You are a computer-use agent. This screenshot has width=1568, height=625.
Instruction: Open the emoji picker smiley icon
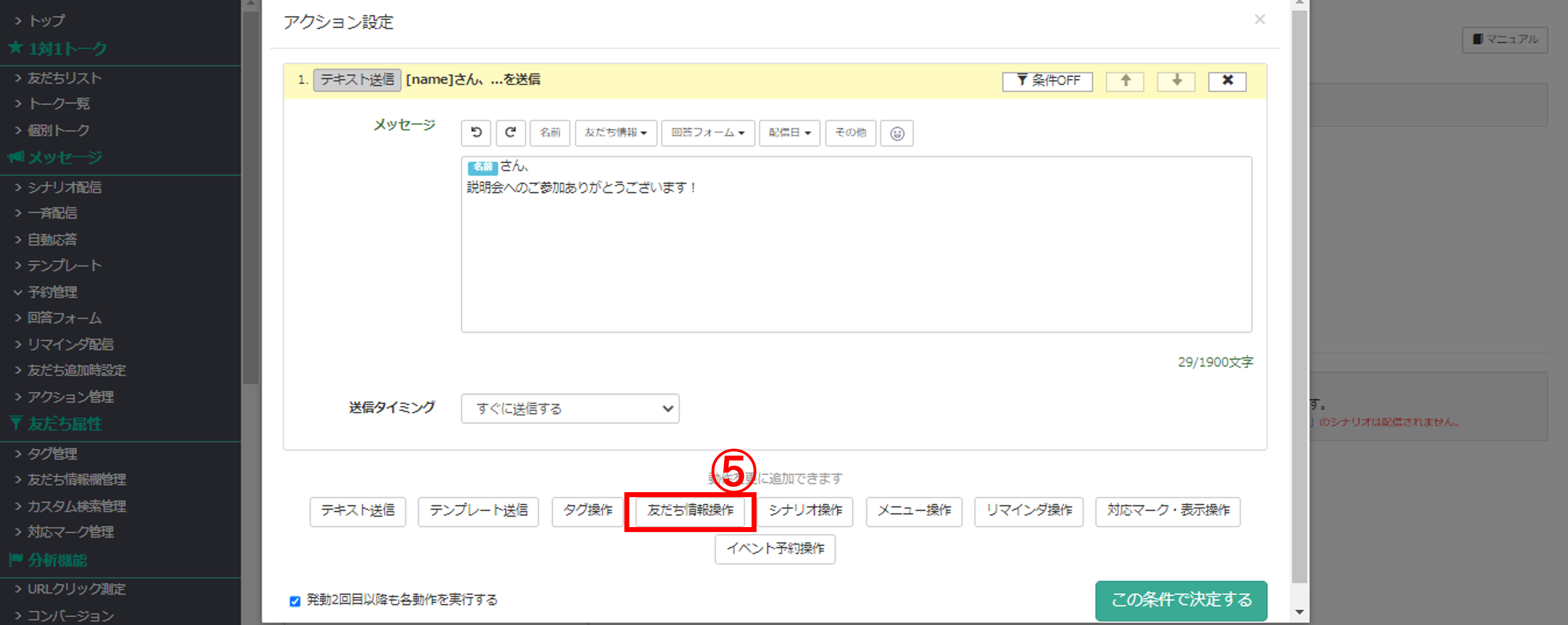tap(897, 133)
